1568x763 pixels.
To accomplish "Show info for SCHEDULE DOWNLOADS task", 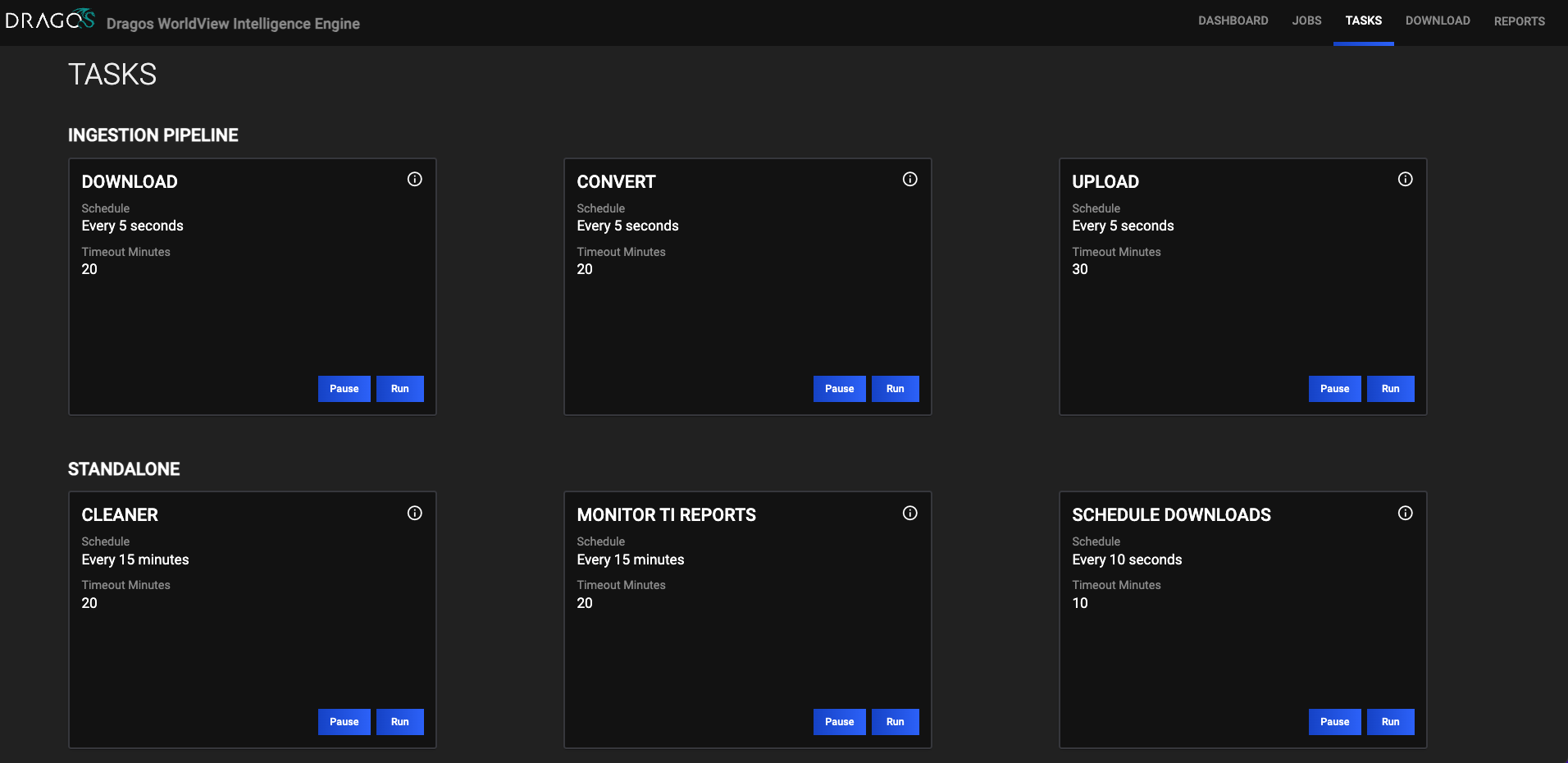I will tap(1406, 513).
